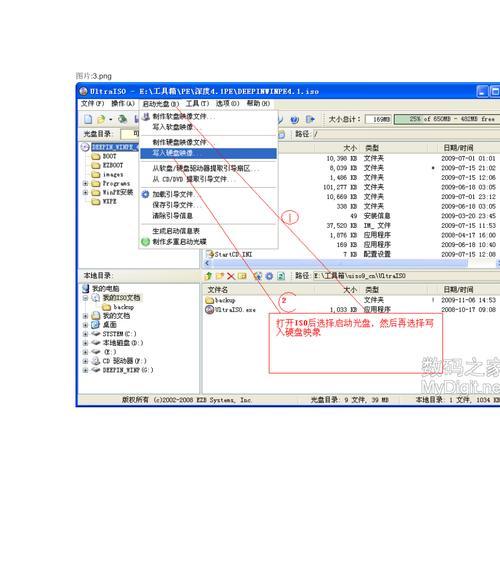Collapse the 我的ISO文档 tree node
The width and height of the screenshot is (500, 566).
86,298
